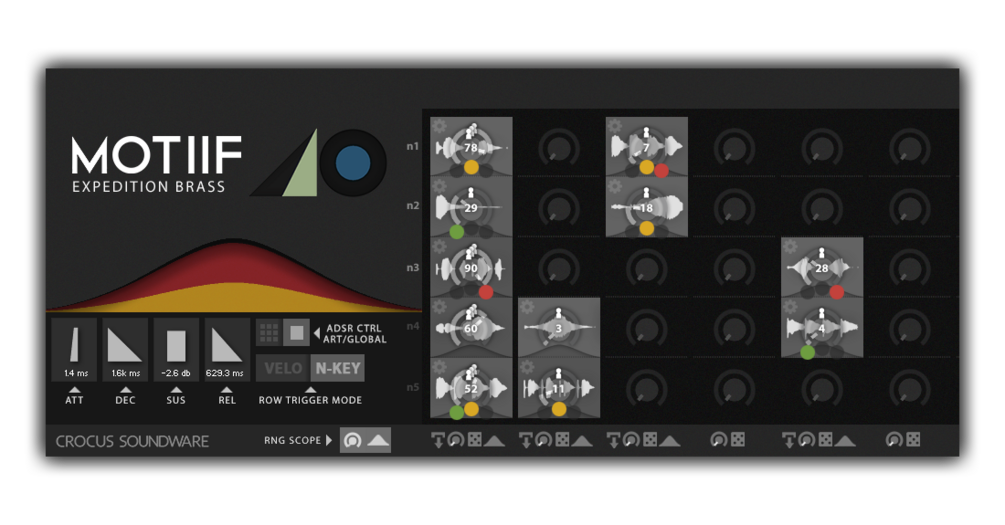1005x525 pixels.
Task: Switch row trigger mode to N-KEY
Action: [x=338, y=368]
